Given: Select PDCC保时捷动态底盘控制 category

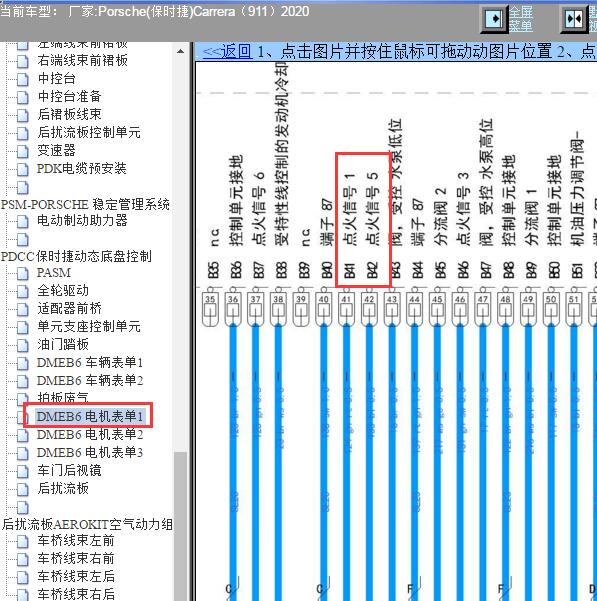Looking at the screenshot, I should 77,256.
